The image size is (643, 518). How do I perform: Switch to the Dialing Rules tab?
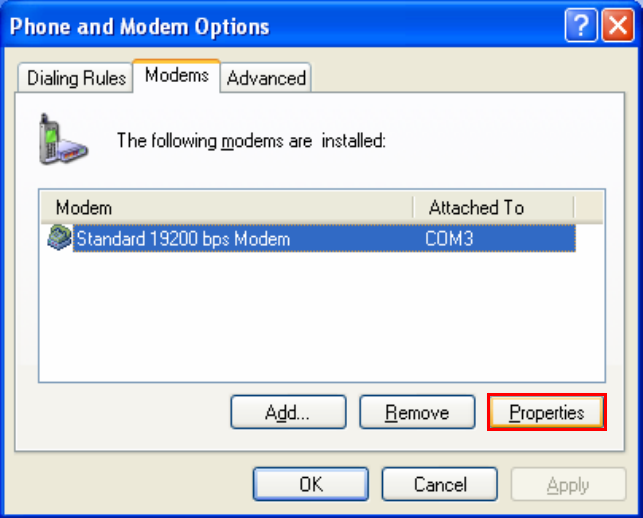pos(77,77)
